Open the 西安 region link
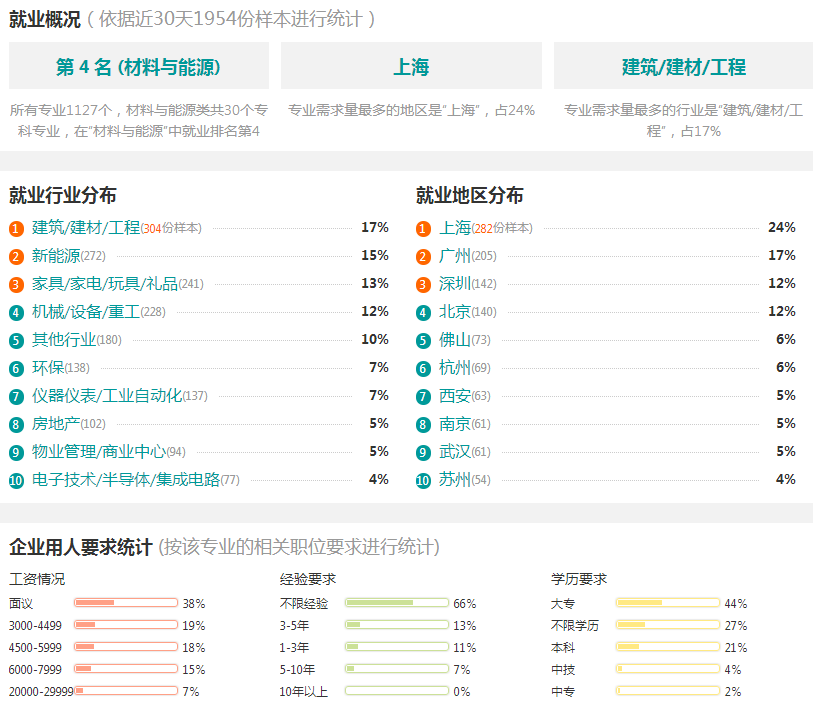Viewport: 813px width, 706px height. pos(455,396)
